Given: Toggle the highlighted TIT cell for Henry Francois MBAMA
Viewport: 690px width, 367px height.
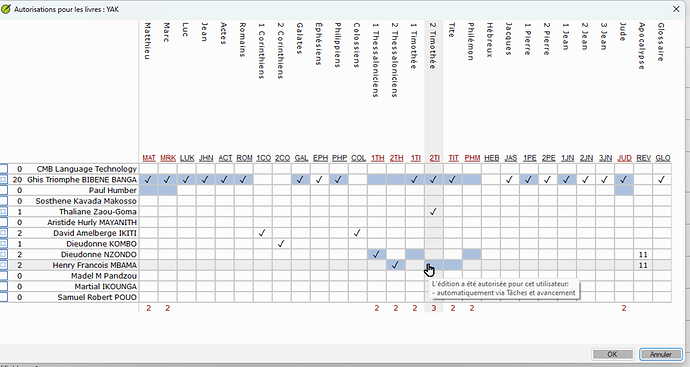Looking at the screenshot, I should pyautogui.click(x=453, y=265).
